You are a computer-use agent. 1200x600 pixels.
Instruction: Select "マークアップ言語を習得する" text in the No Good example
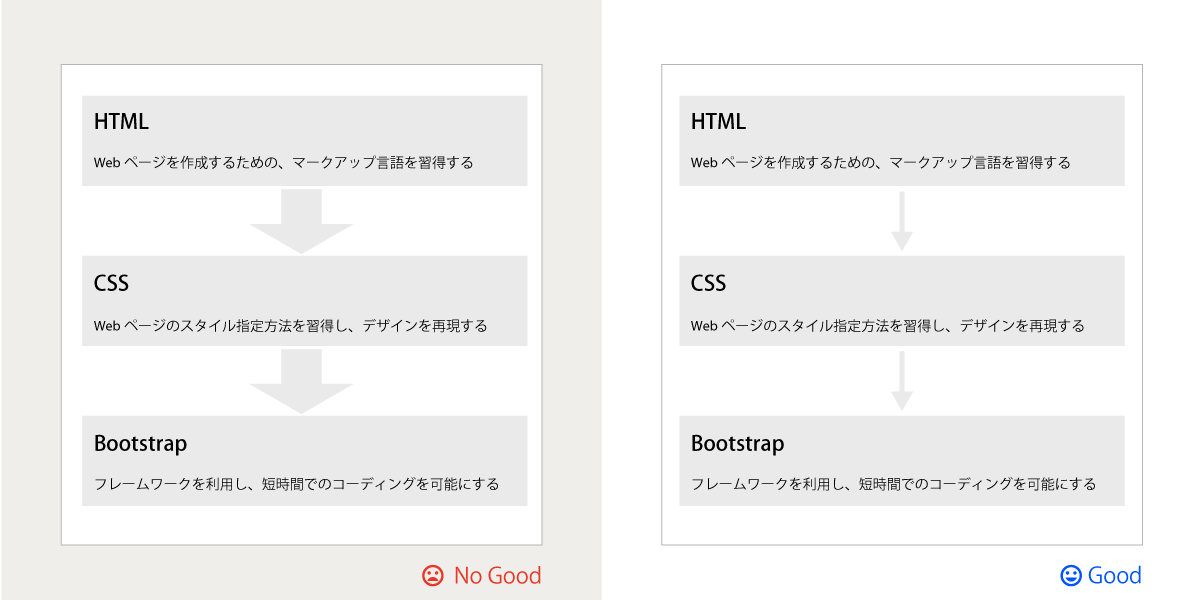[383, 162]
